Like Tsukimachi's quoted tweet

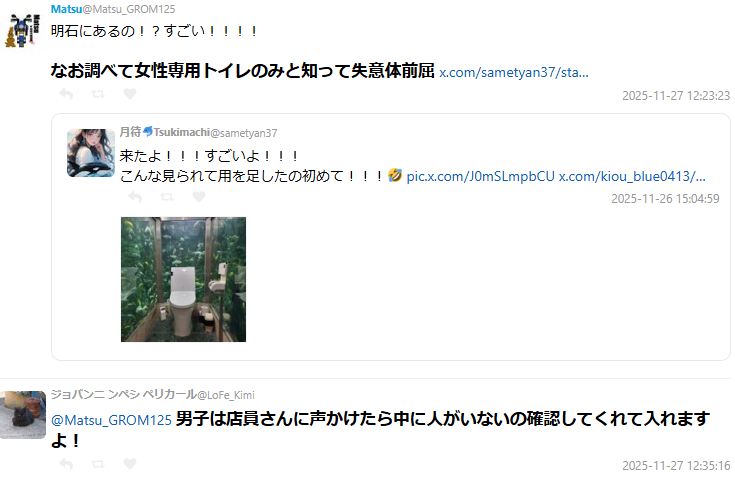tap(199, 196)
